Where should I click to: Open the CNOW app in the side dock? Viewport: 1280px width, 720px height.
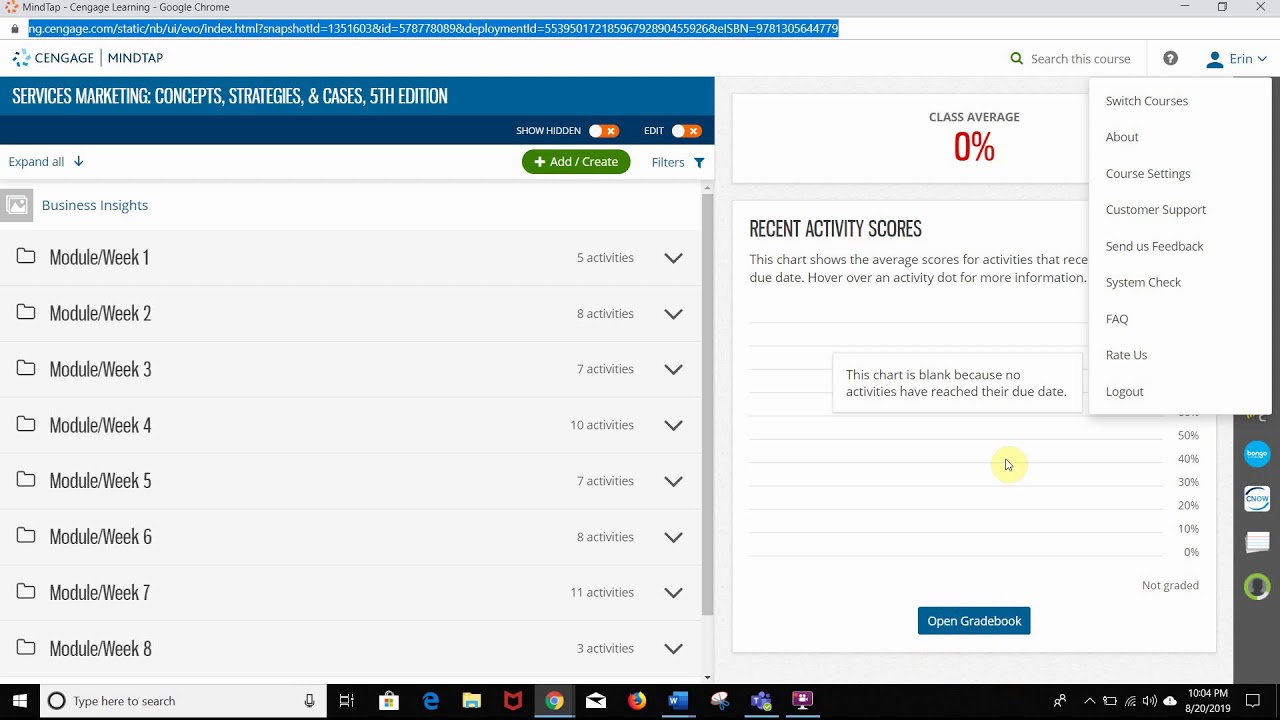[1257, 498]
